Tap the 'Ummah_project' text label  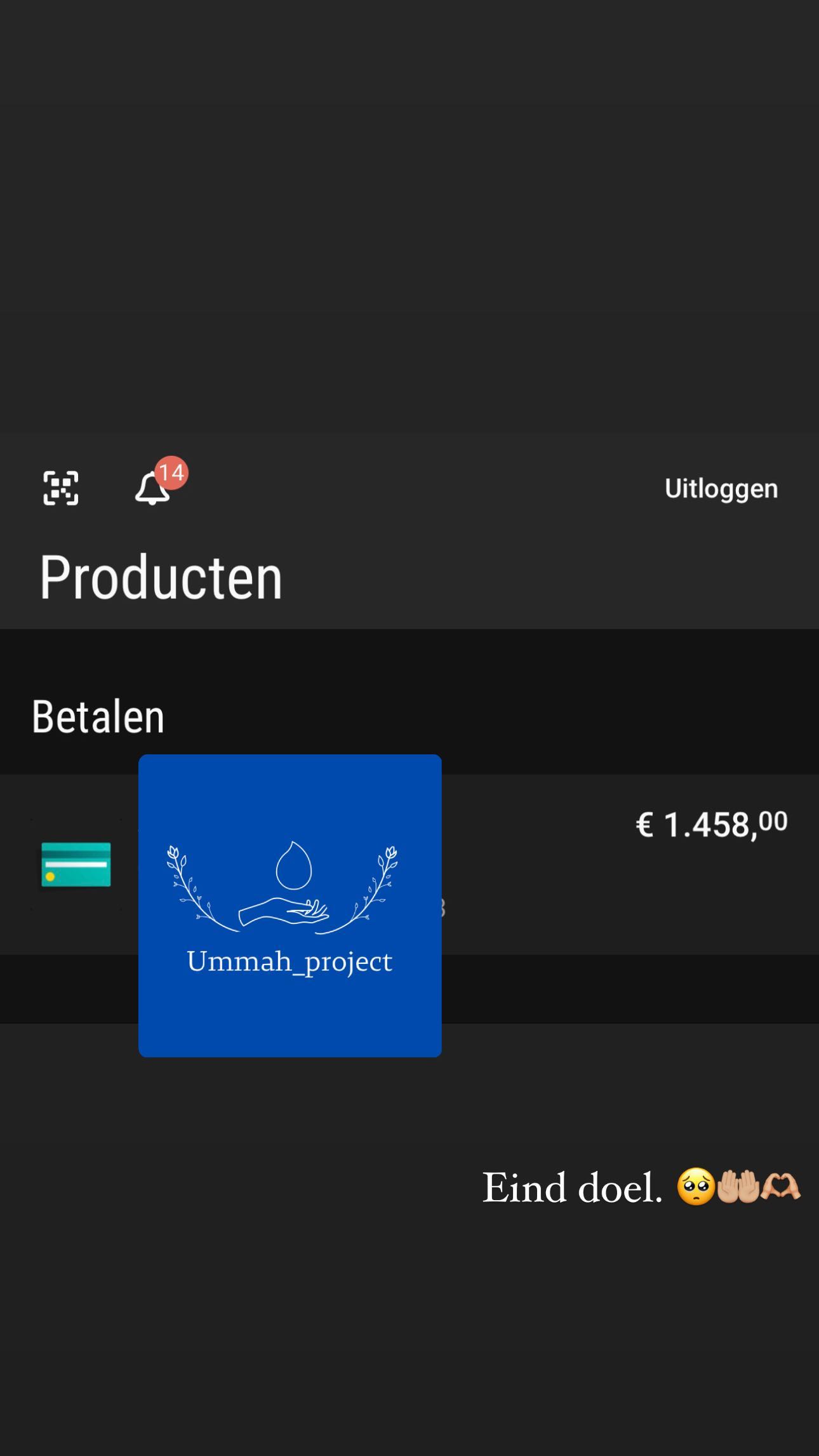click(x=290, y=963)
